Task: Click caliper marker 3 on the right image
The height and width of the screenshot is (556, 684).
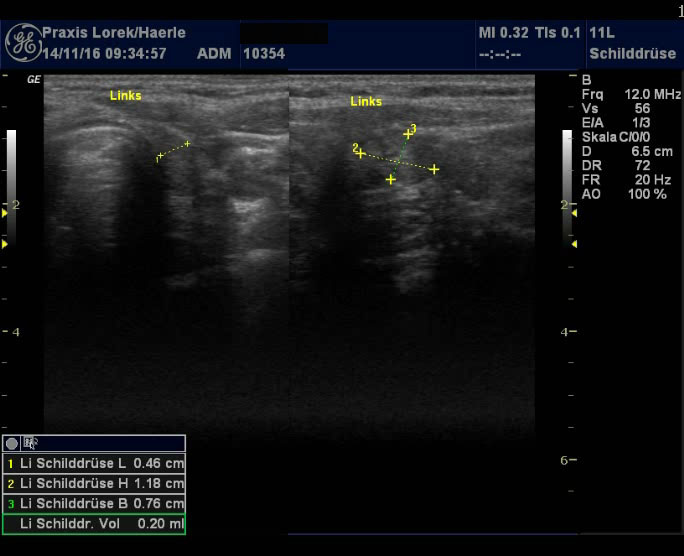Action: 408,133
